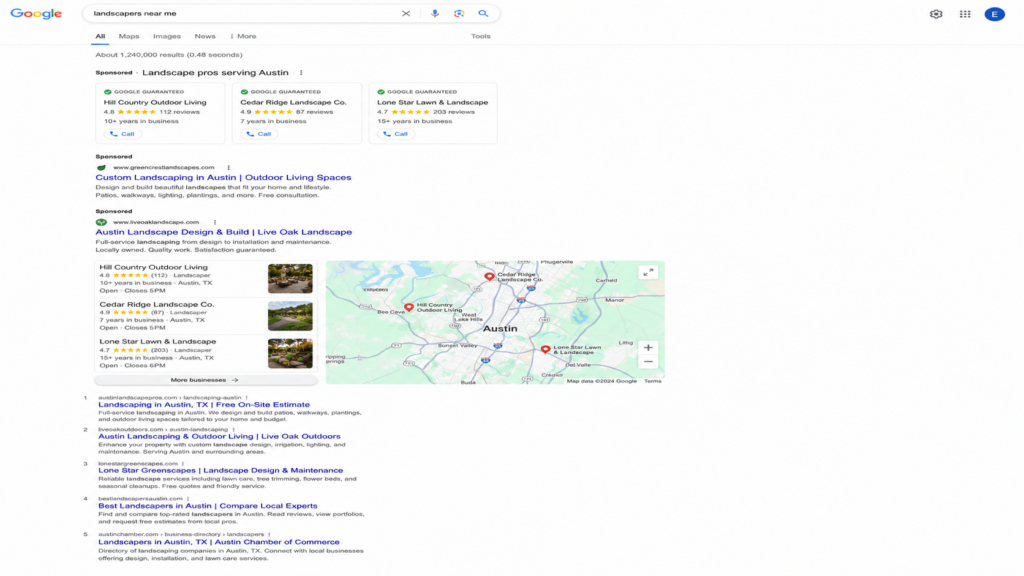Open options for austinchamber.com result
The width and height of the screenshot is (1024, 576).
(x=269, y=534)
